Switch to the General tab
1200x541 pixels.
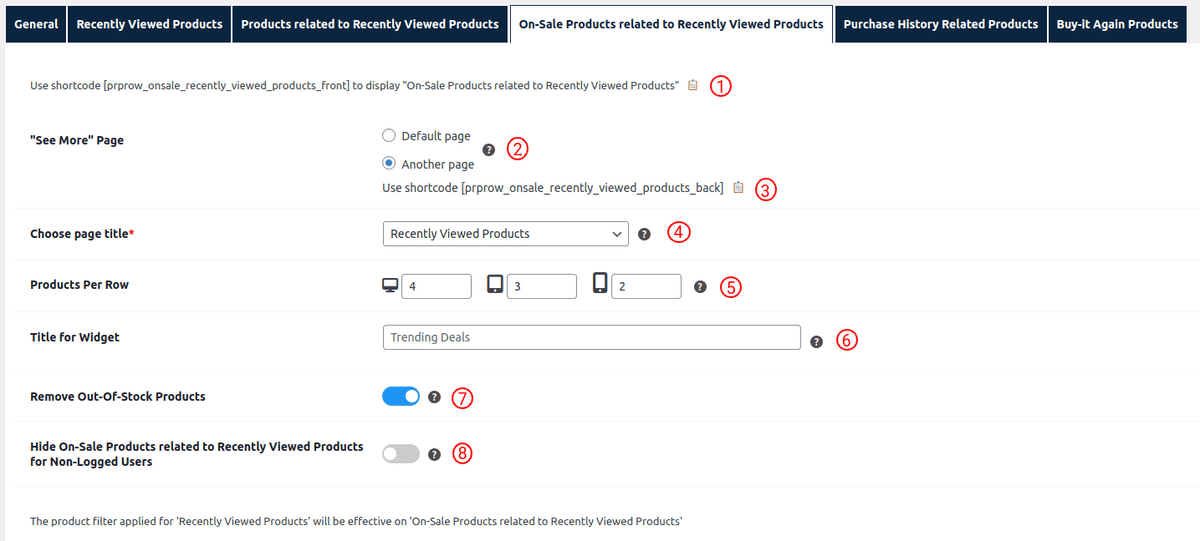36,24
